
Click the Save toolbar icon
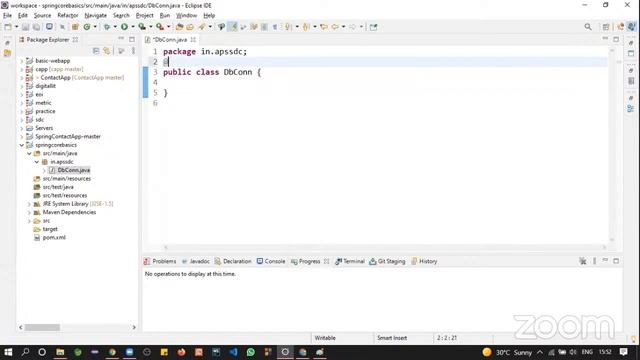pos(25,27)
